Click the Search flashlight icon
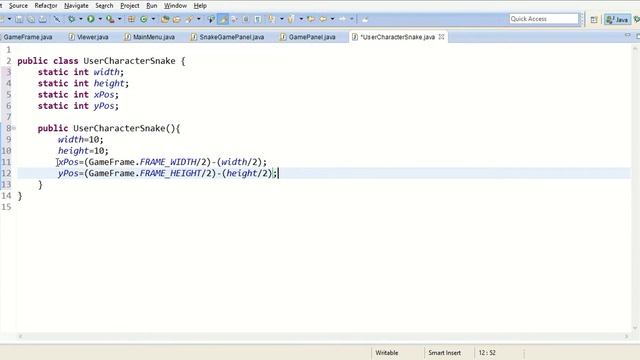Image resolution: width=640 pixels, height=360 pixels. pos(189,19)
